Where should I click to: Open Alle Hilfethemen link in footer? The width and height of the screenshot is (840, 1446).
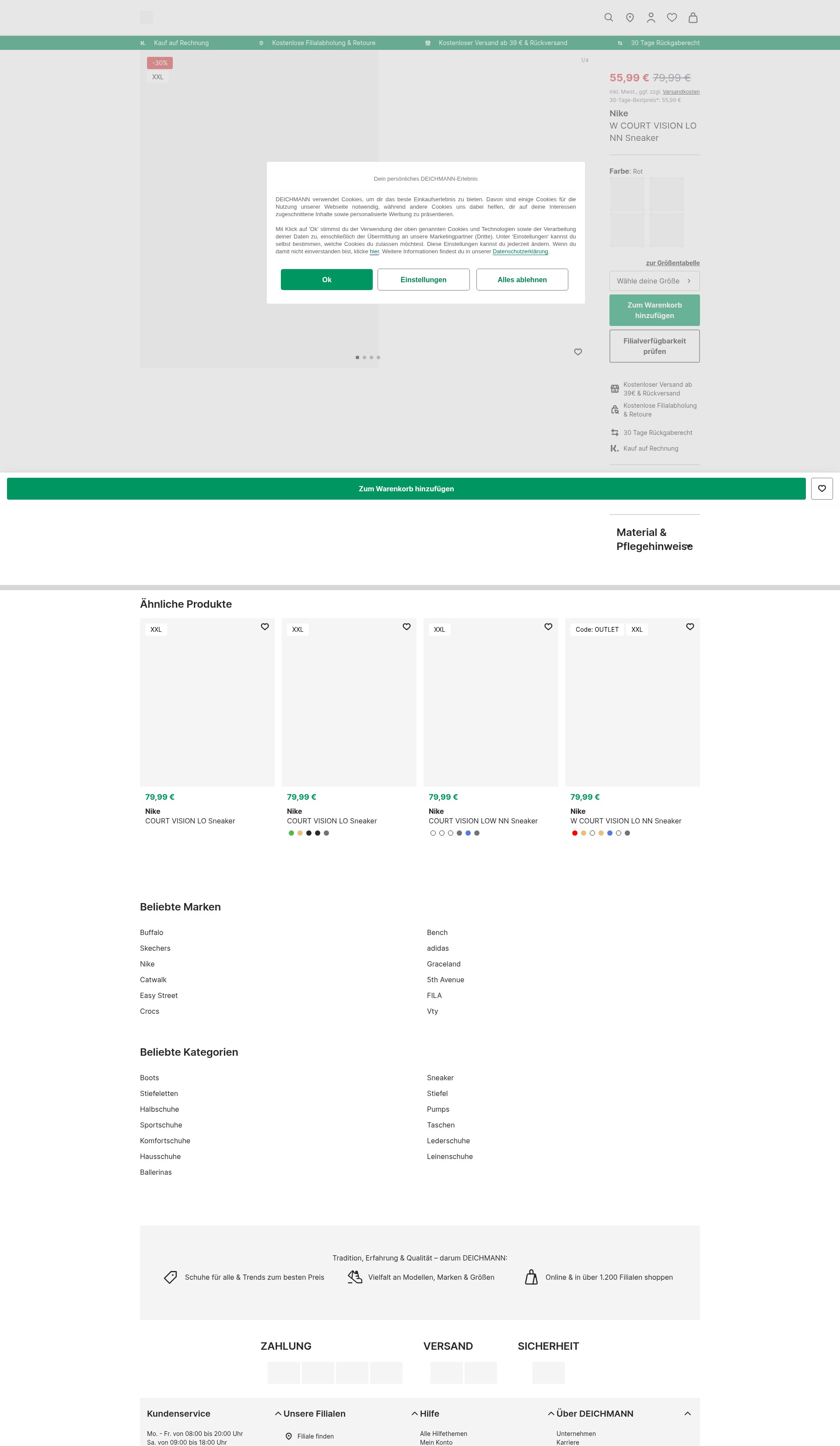[x=444, y=1433]
